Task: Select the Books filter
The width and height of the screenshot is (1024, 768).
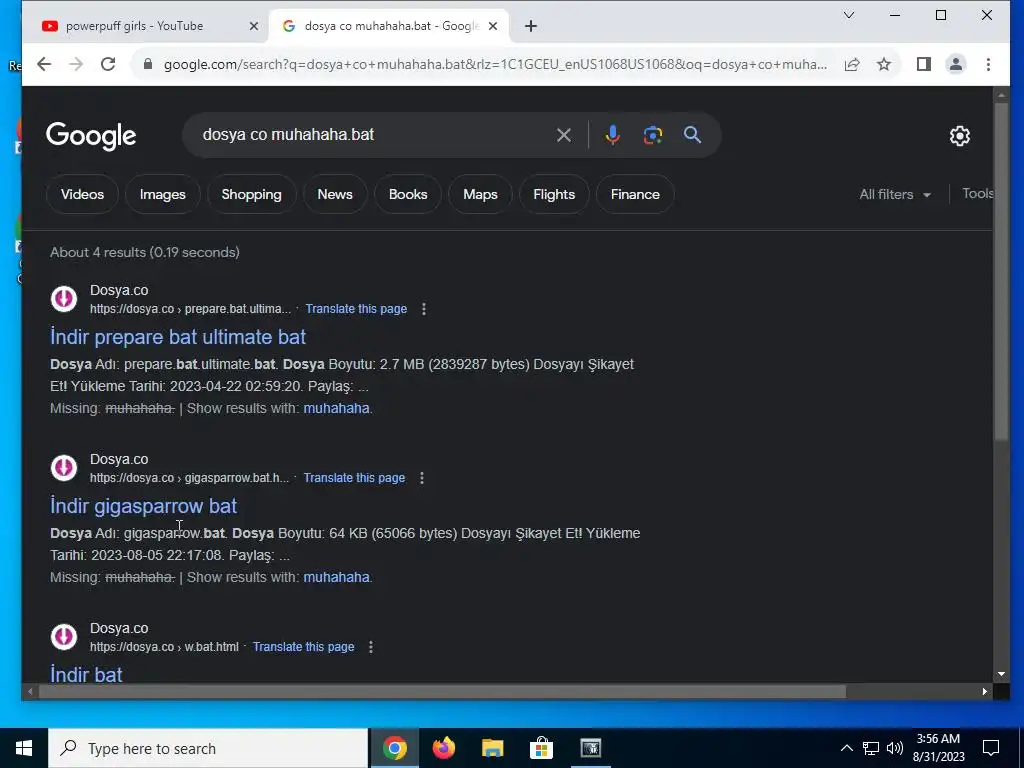Action: [408, 195]
